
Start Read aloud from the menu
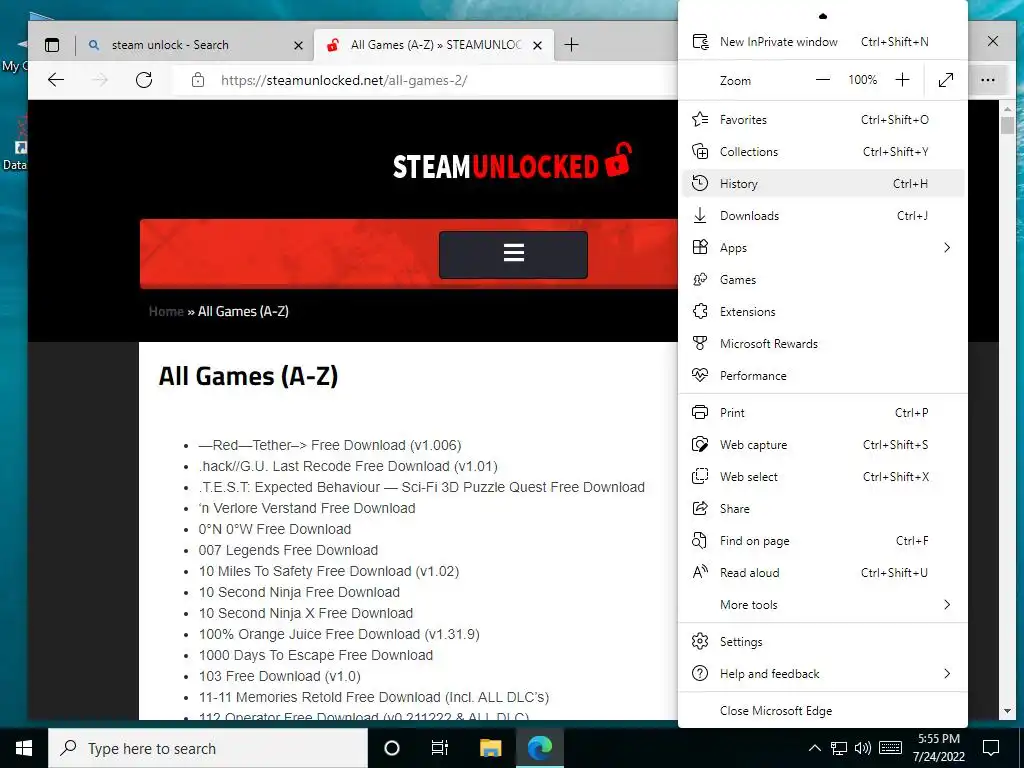tap(822, 573)
